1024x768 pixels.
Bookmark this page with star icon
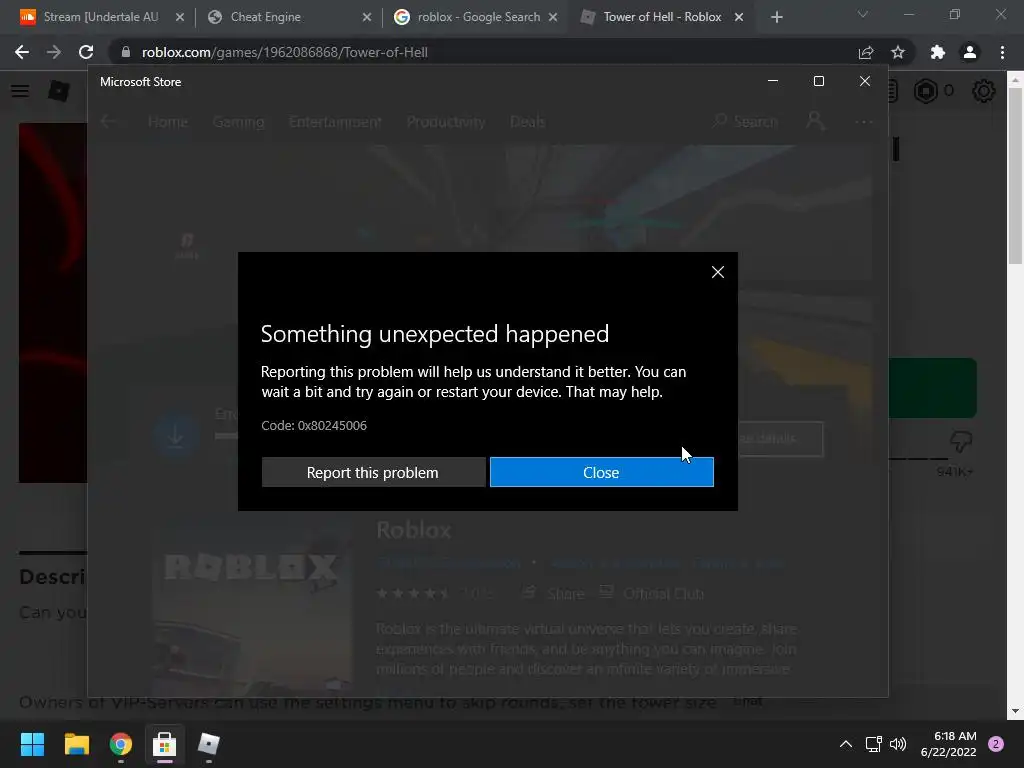tap(898, 52)
